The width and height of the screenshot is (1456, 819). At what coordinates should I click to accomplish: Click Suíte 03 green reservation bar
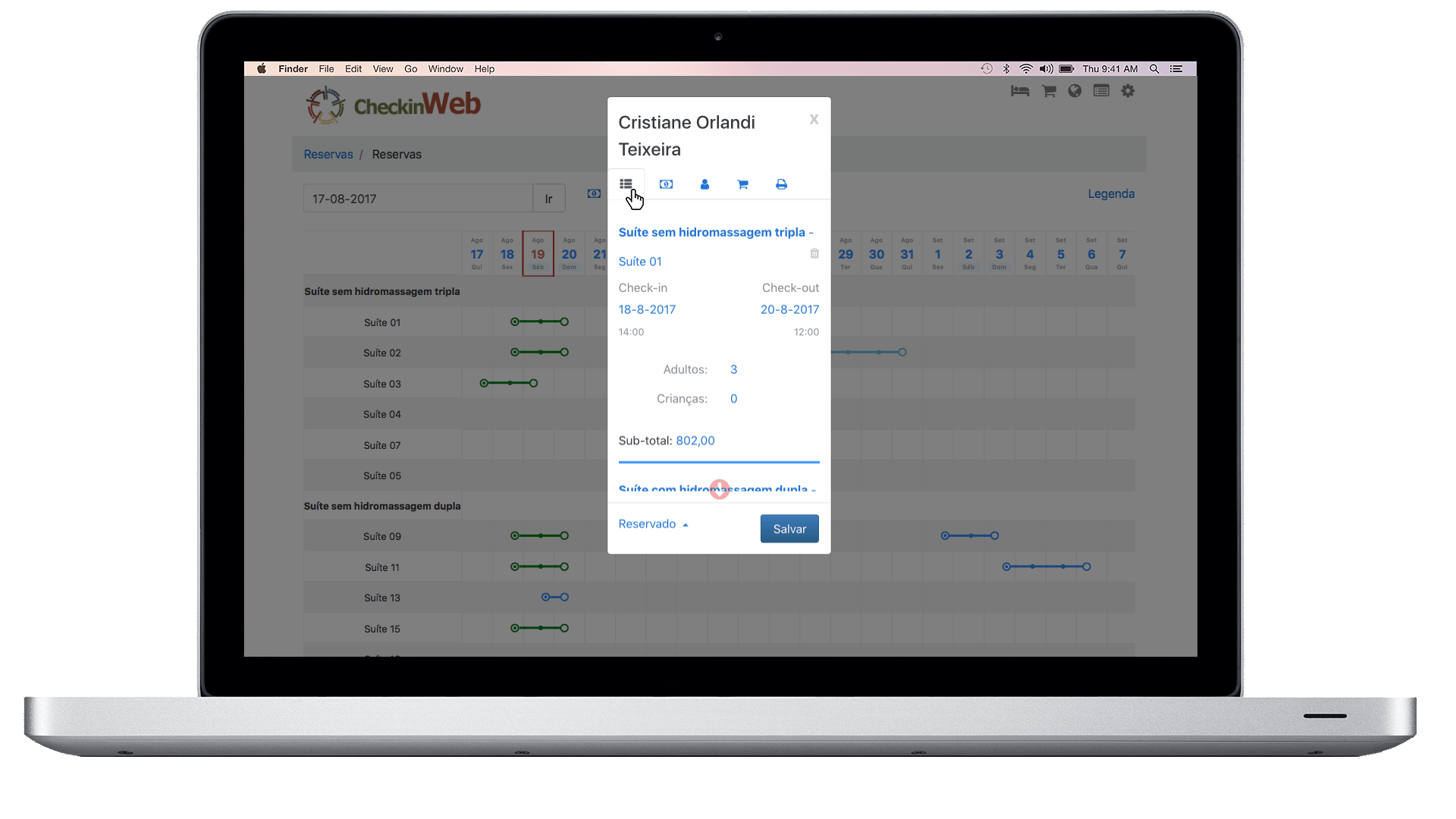point(509,383)
